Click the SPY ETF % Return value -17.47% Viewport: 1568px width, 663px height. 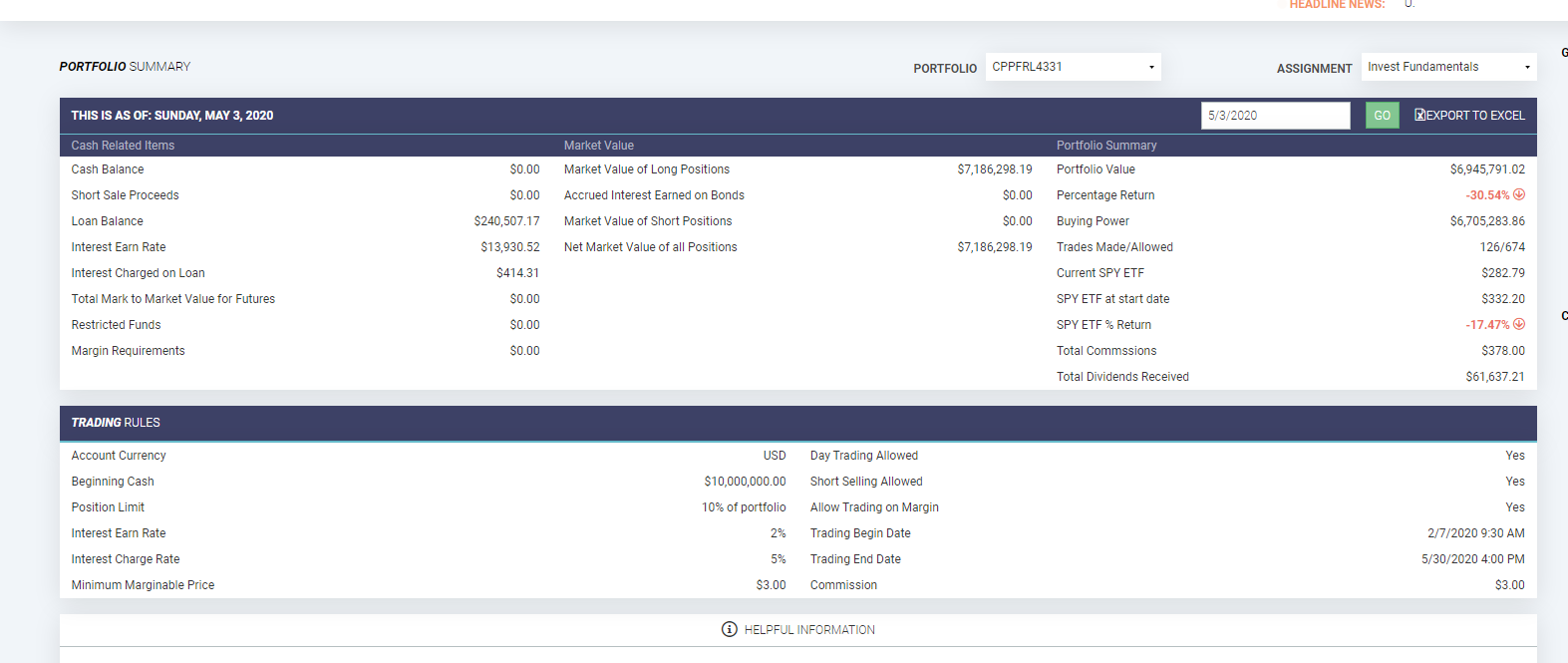(1487, 325)
